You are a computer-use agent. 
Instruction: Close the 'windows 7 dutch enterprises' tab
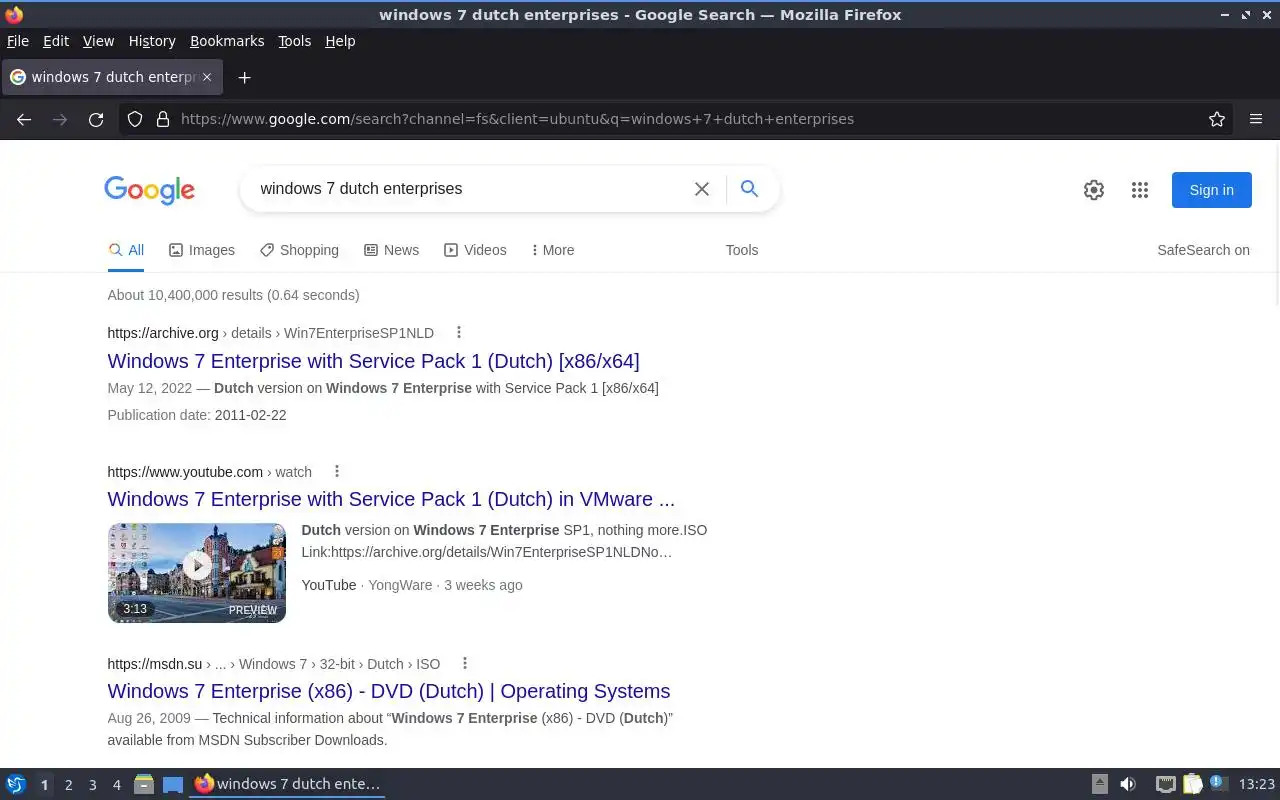[207, 77]
